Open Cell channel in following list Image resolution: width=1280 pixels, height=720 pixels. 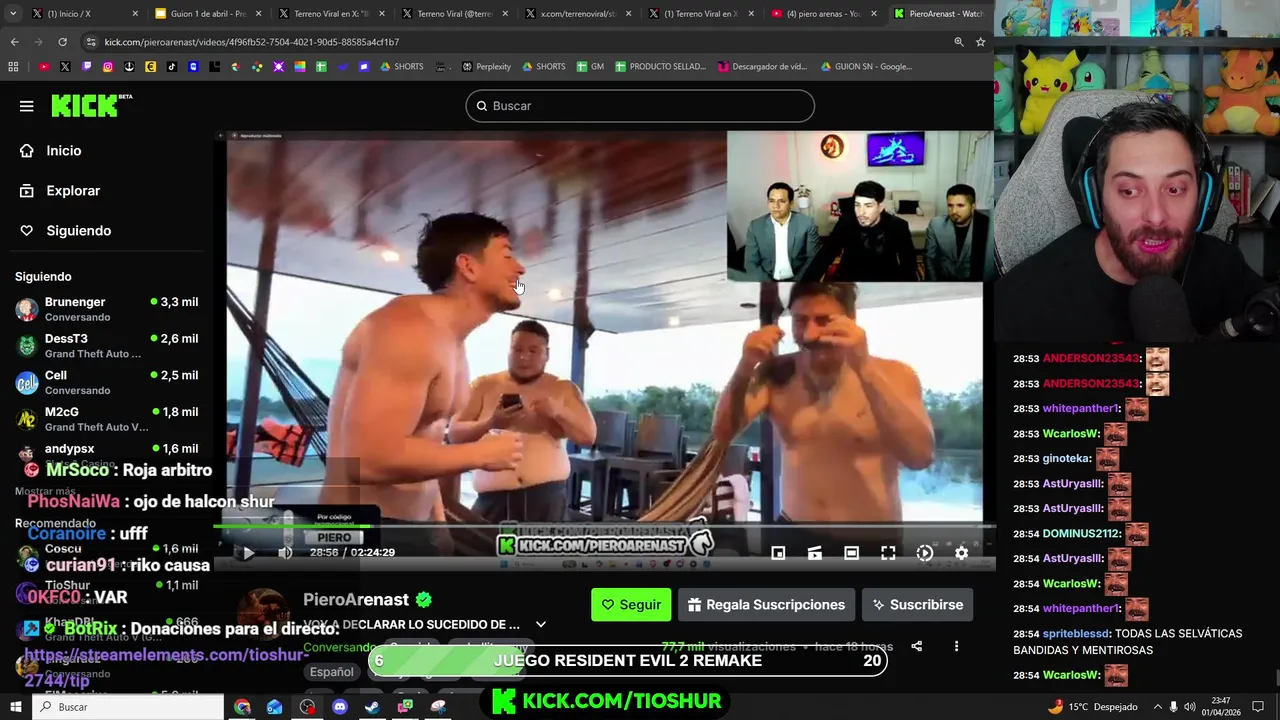pyautogui.click(x=106, y=382)
